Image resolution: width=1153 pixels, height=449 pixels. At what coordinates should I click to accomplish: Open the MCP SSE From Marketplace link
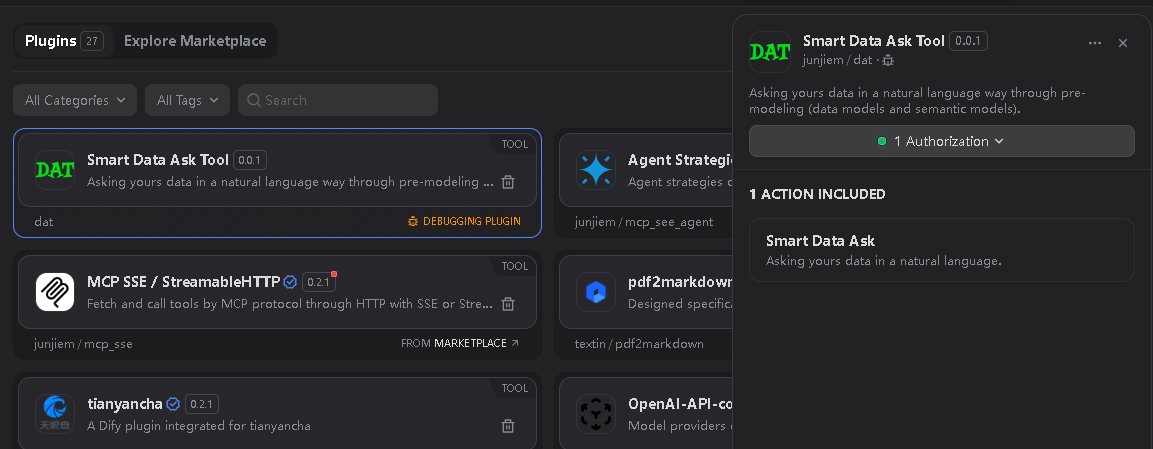click(460, 343)
